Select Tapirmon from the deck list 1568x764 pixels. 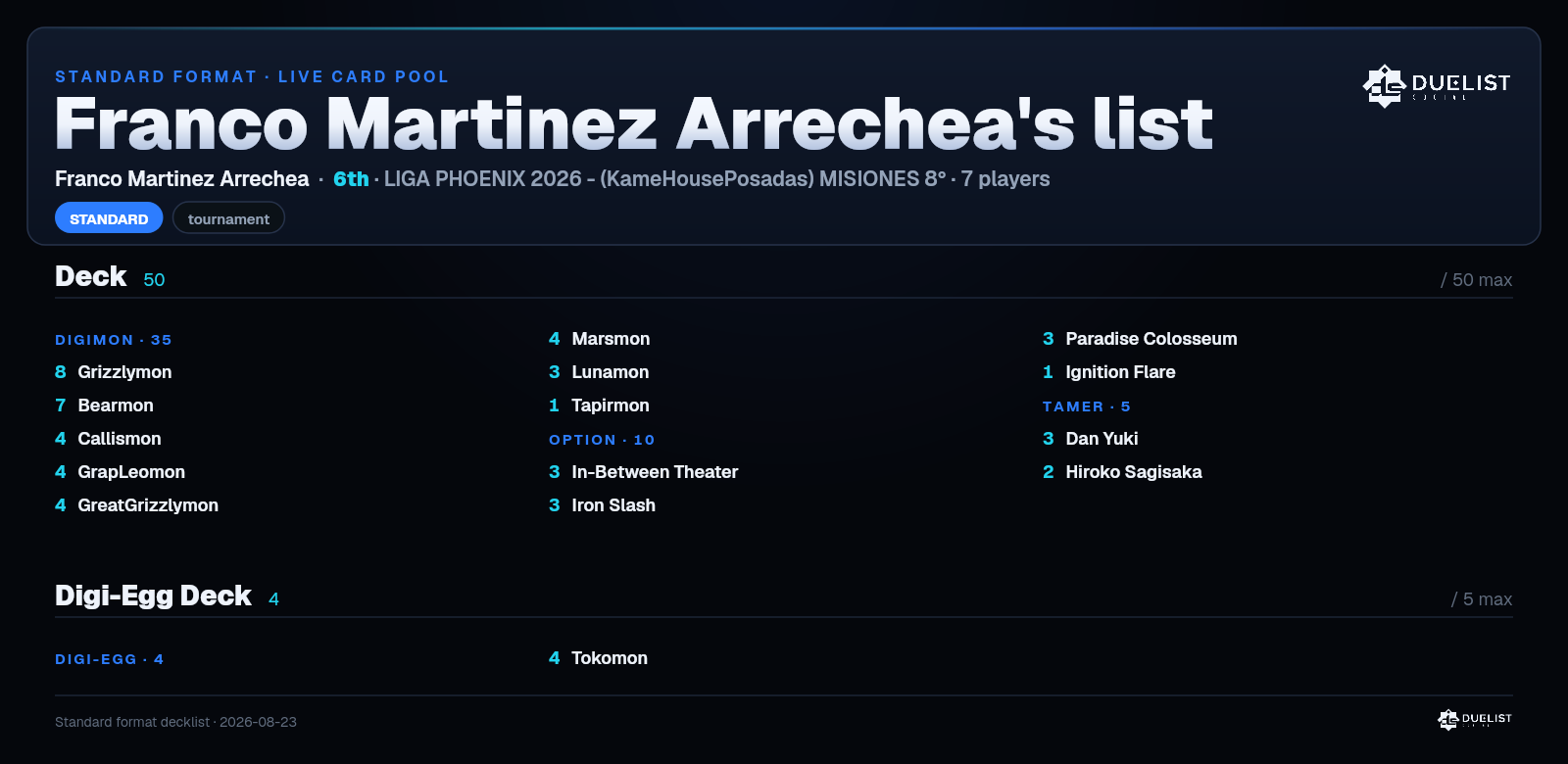[599, 406]
